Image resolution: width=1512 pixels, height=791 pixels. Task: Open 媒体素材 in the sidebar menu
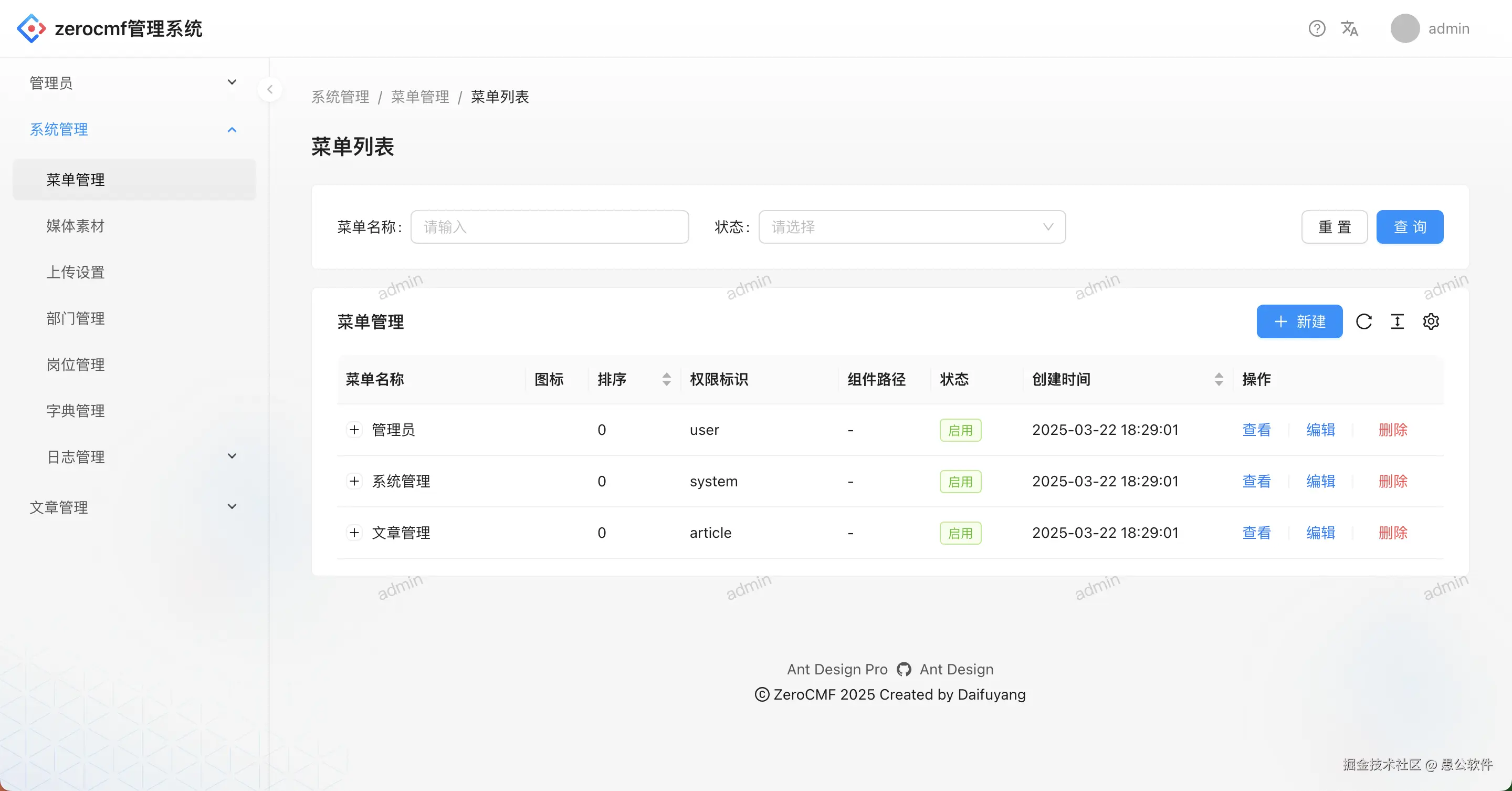point(75,225)
